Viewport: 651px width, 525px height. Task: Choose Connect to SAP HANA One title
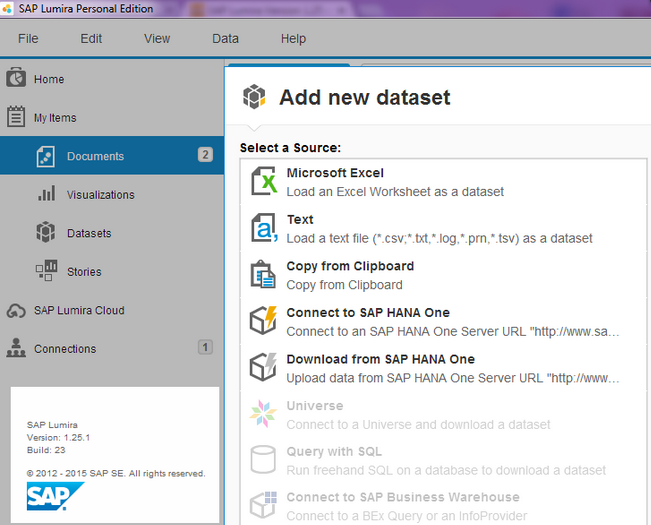[368, 313]
